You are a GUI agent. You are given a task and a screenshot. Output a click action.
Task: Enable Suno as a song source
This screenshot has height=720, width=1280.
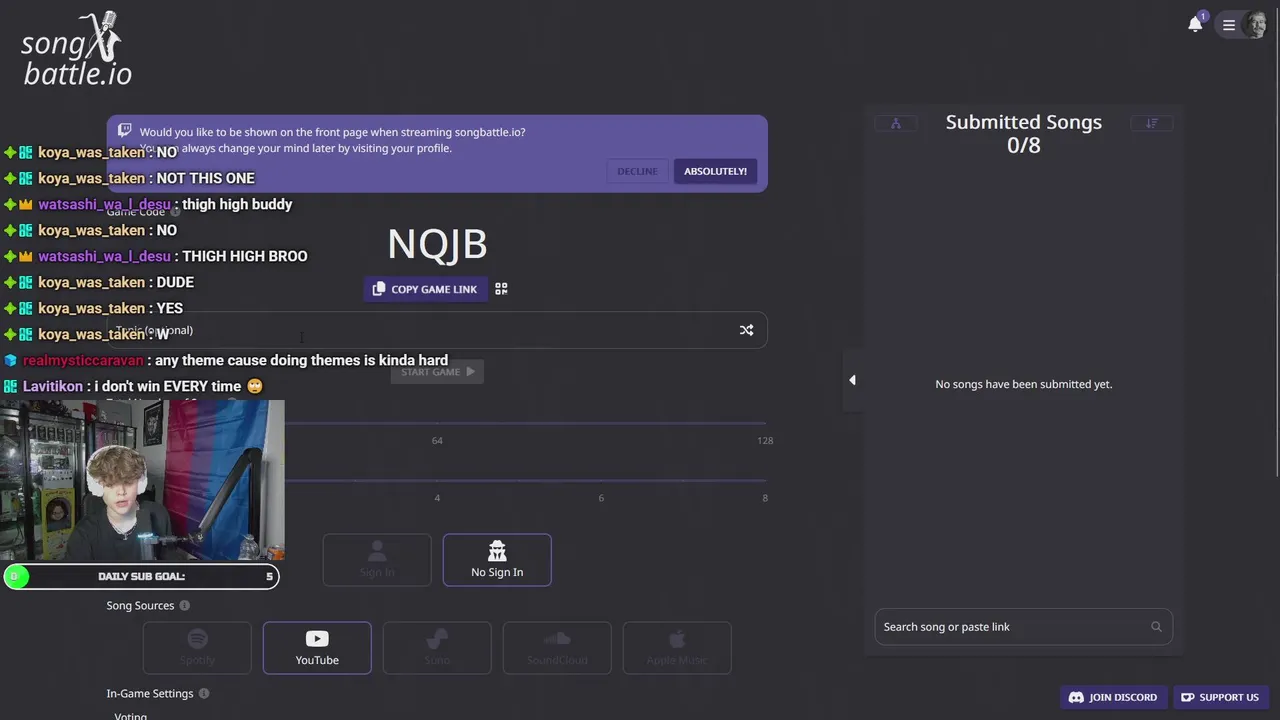[437, 648]
